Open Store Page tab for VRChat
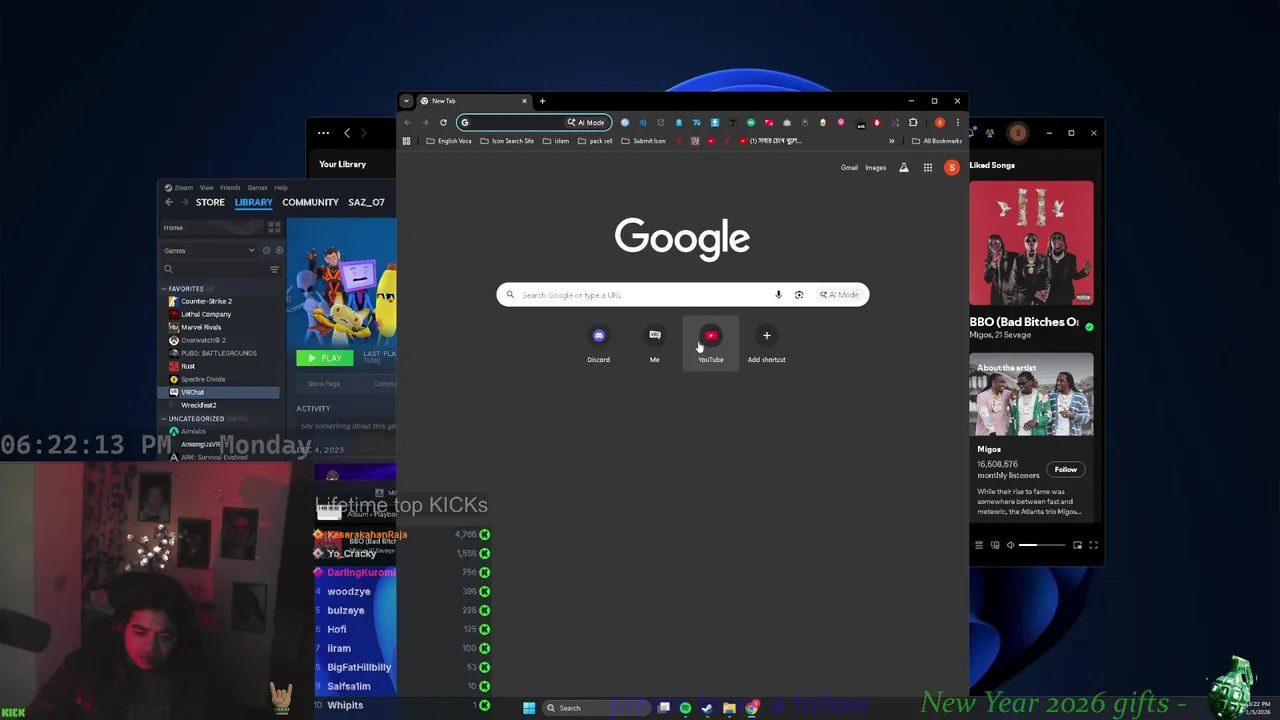 [x=324, y=384]
